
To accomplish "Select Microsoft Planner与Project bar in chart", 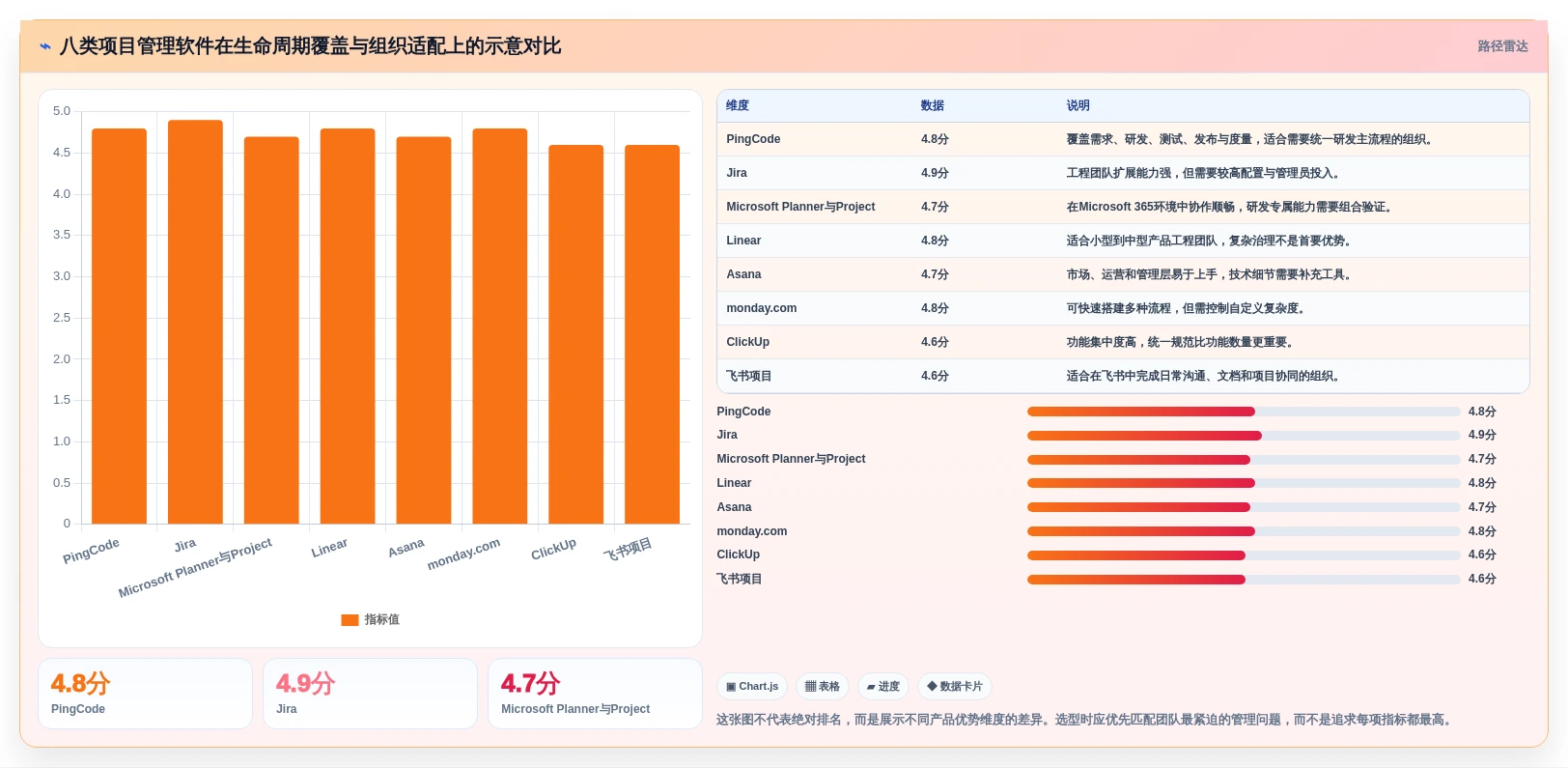I will click(271, 330).
